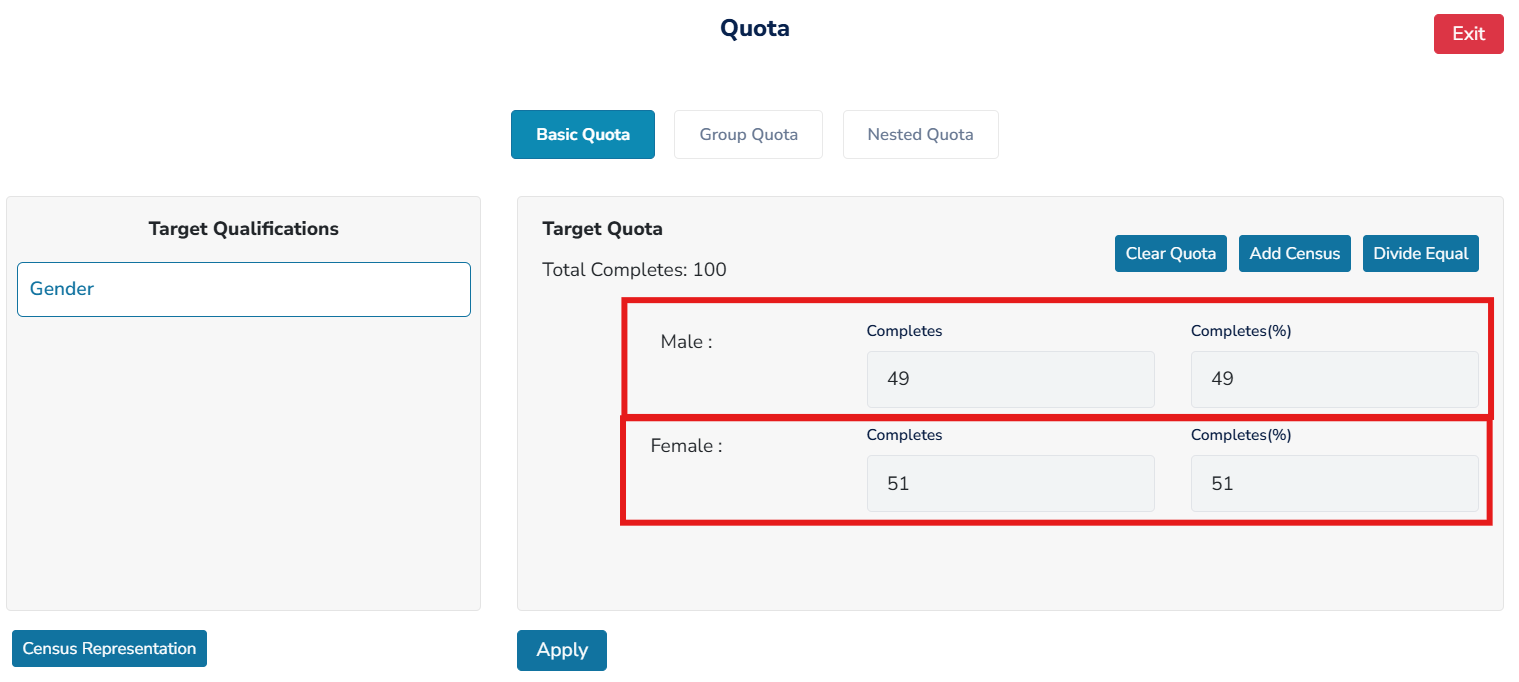Image resolution: width=1519 pixels, height=682 pixels.
Task: Click the Female Completes(%) input
Action: pos(1334,484)
